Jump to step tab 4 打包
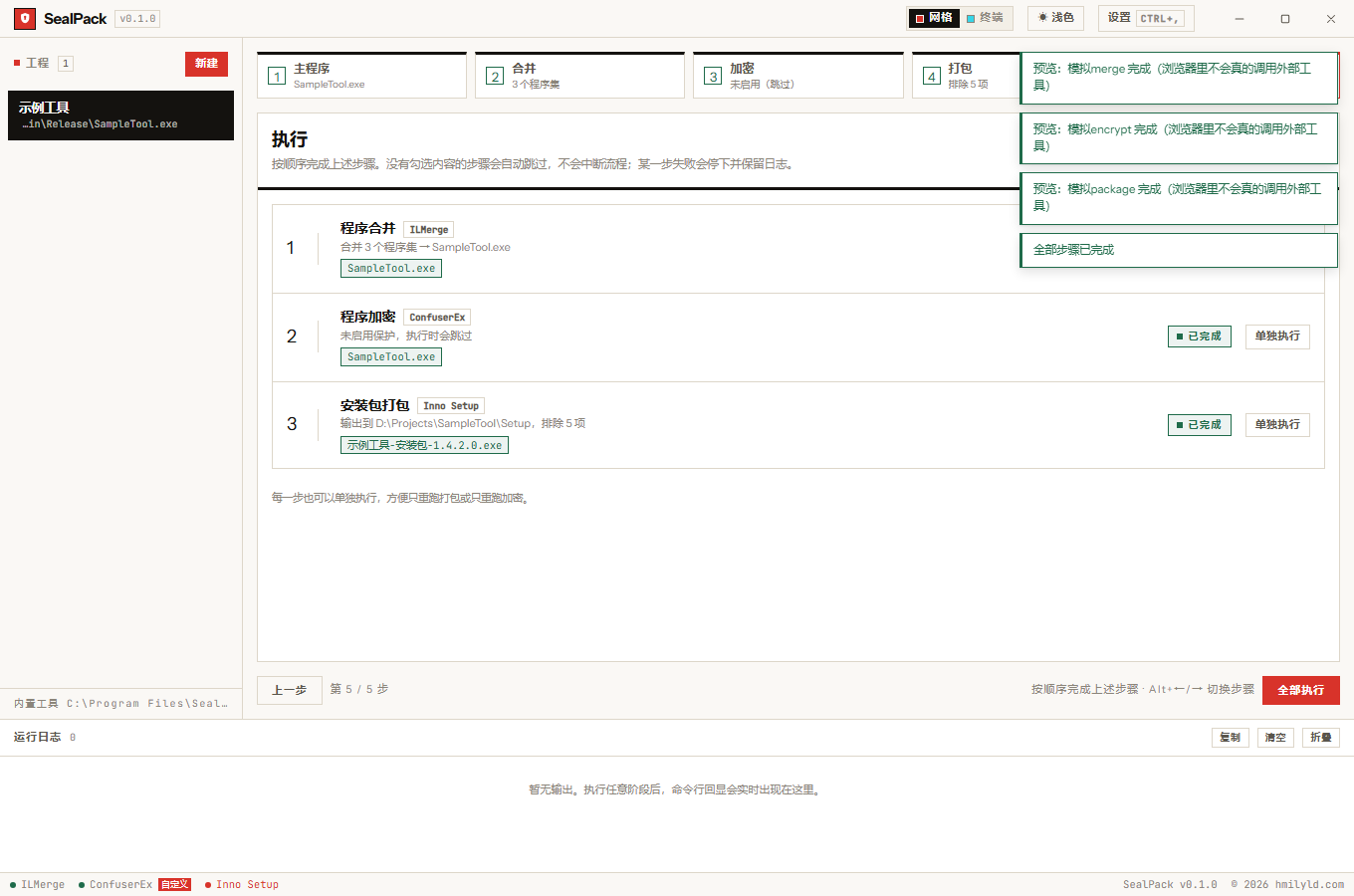The height and width of the screenshot is (896, 1354). point(966,76)
